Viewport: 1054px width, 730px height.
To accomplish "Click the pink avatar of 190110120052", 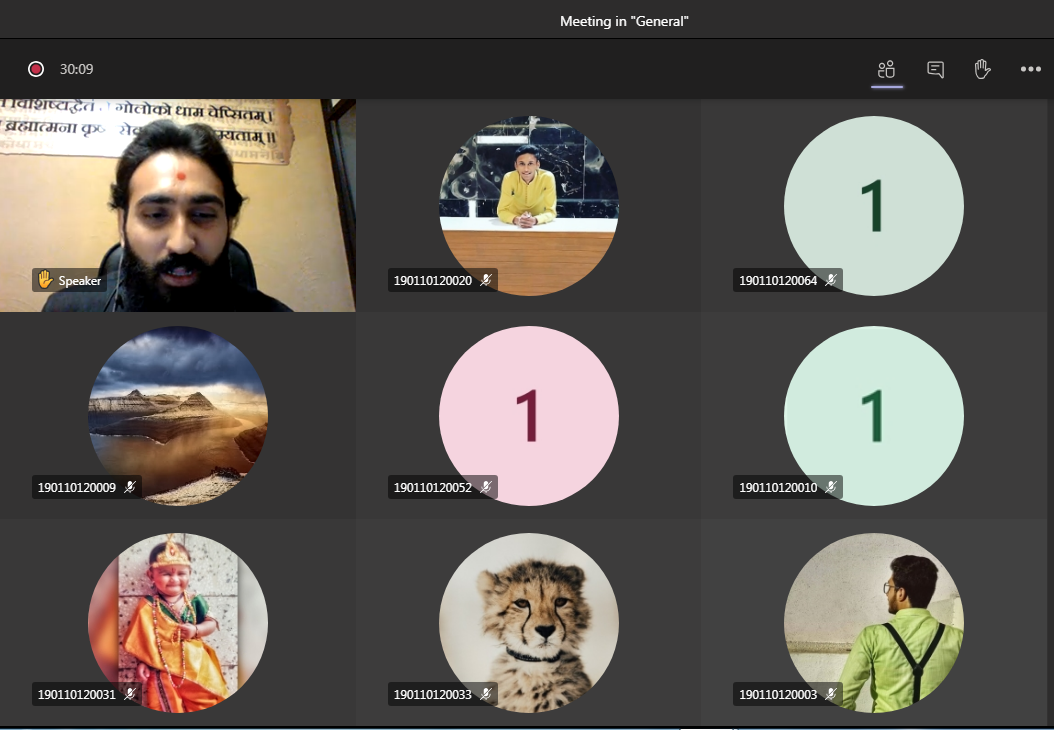I will pyautogui.click(x=528, y=415).
